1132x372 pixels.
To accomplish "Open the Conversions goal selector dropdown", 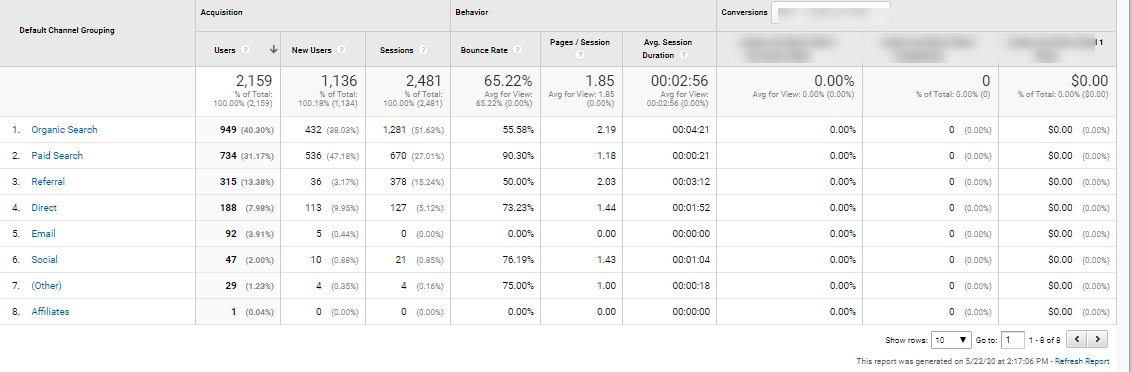I will click(830, 12).
